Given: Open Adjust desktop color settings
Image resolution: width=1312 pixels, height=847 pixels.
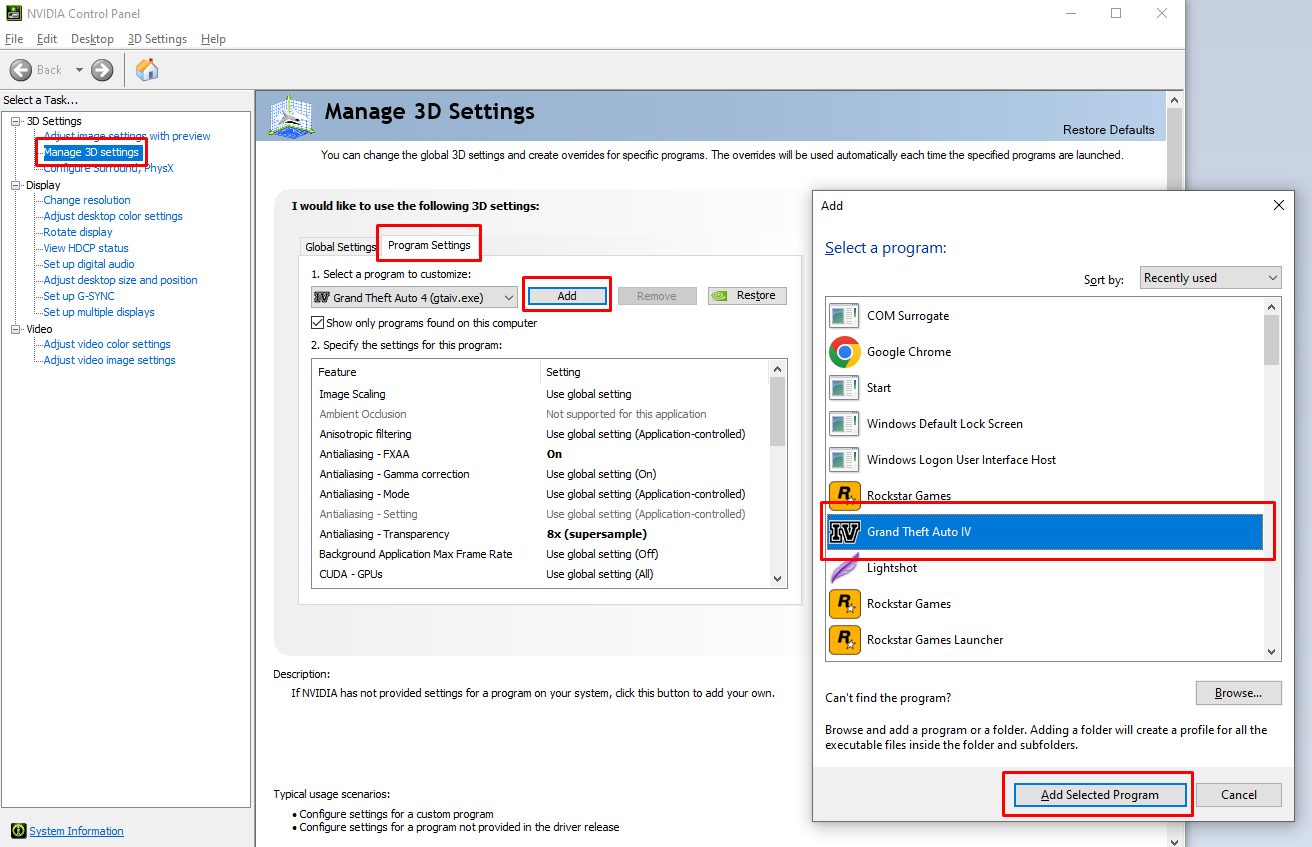Looking at the screenshot, I should 113,216.
